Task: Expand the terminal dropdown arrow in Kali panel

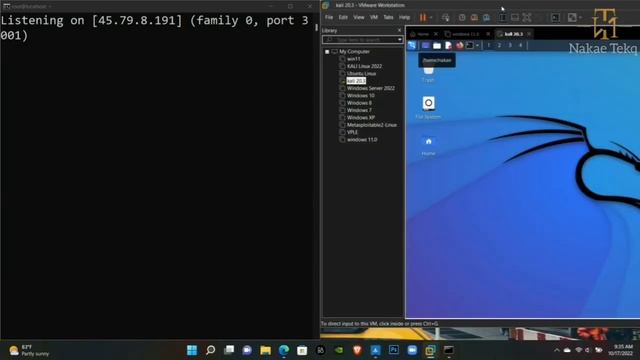Action: 477,46
